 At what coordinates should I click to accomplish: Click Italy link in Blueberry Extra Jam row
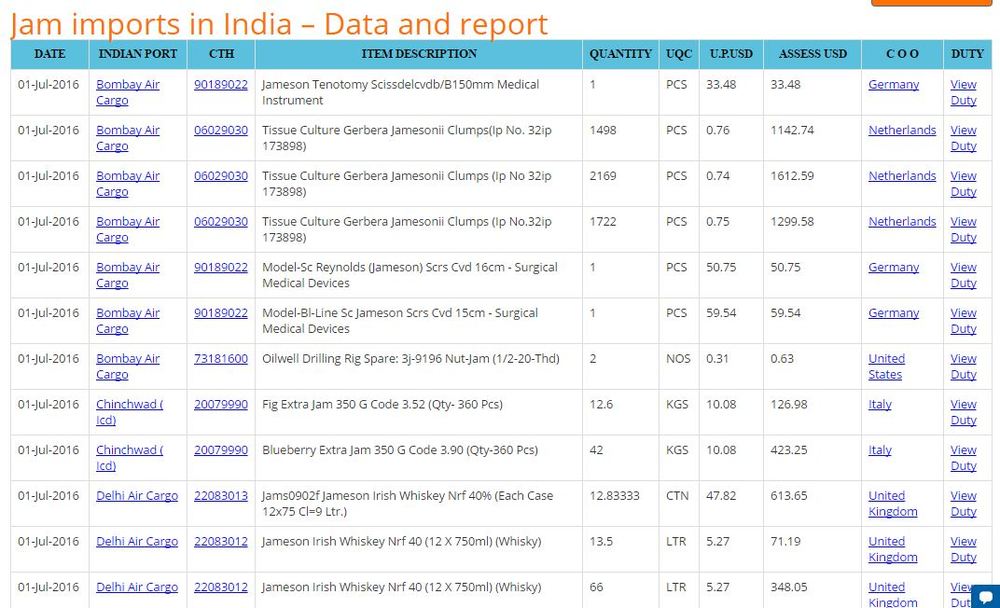[x=880, y=450]
